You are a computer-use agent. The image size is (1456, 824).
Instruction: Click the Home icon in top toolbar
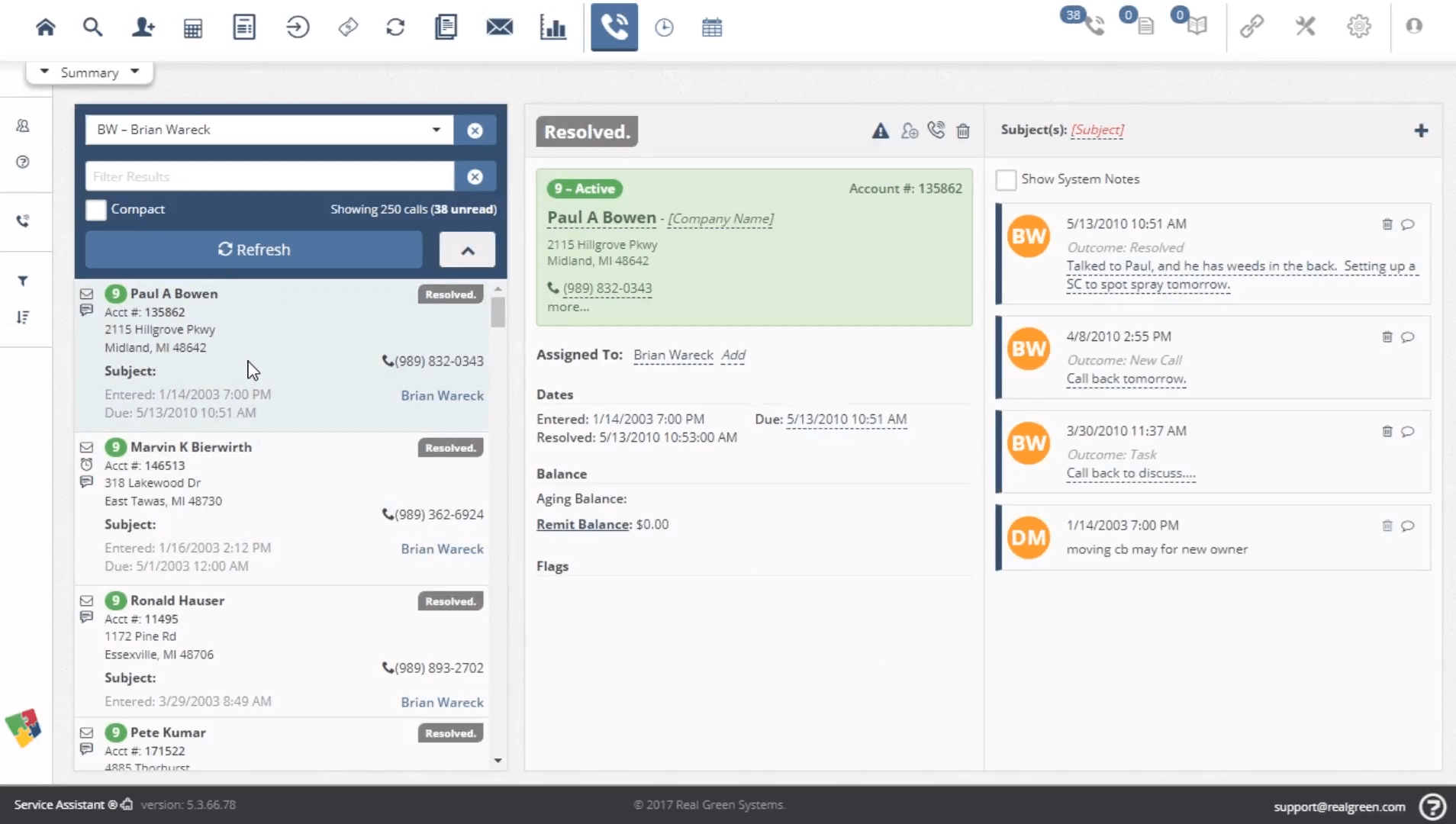click(x=46, y=27)
